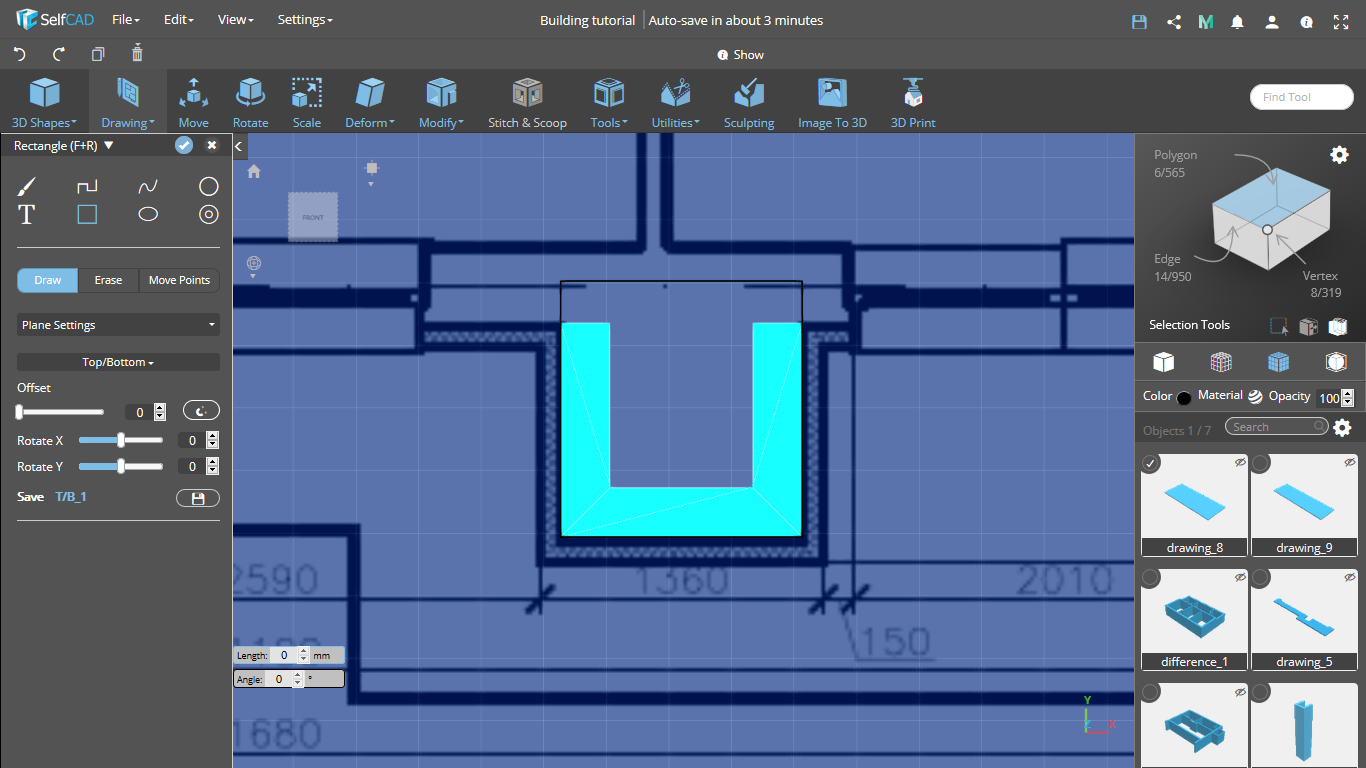Open the MyMiniFactory M icon
The image size is (1366, 768).
coord(1206,21)
